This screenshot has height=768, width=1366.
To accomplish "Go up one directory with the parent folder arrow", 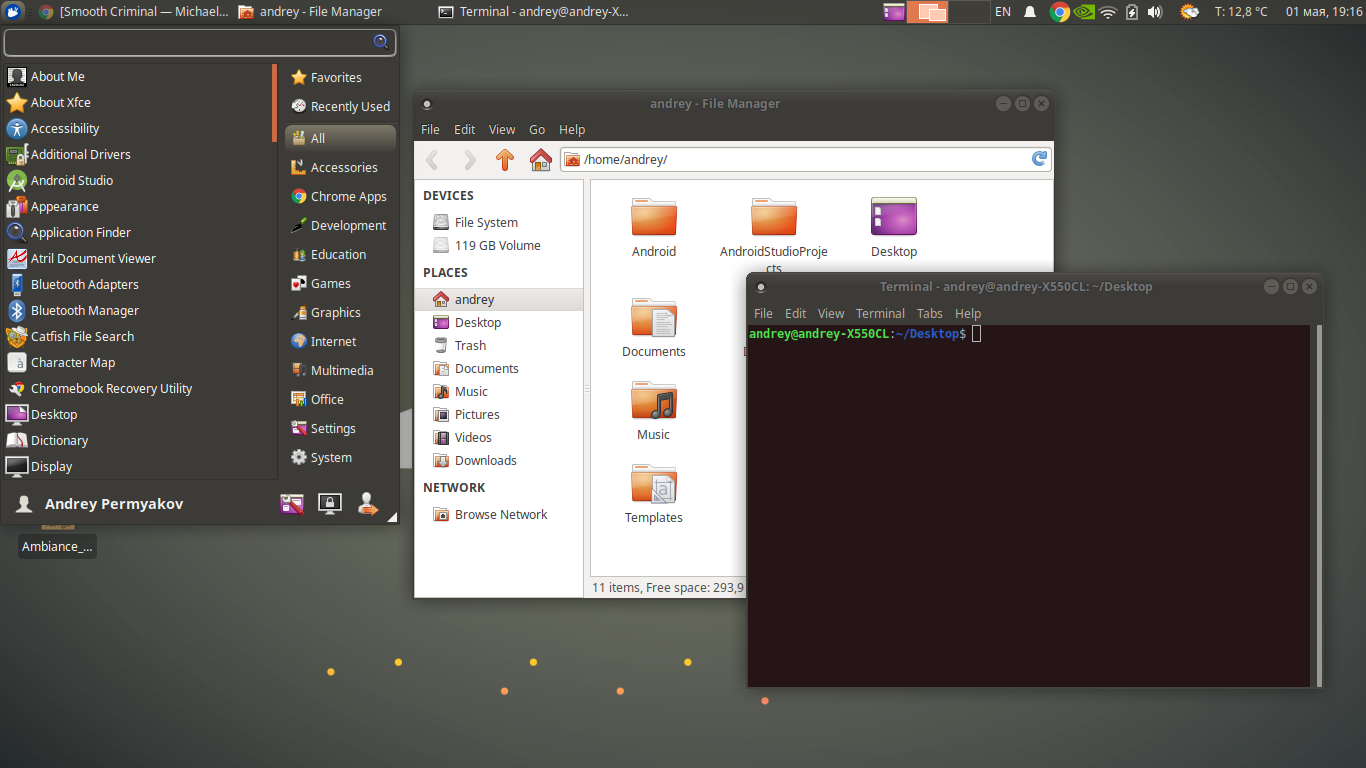I will (505, 160).
